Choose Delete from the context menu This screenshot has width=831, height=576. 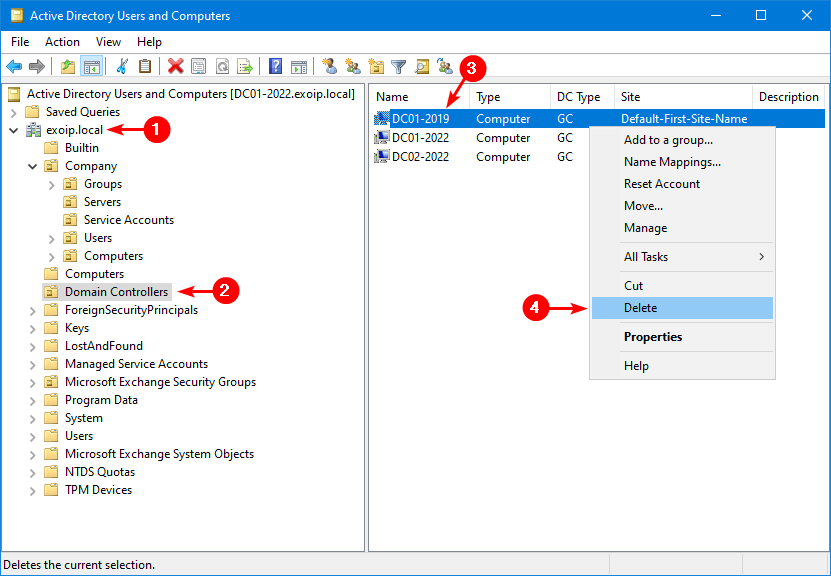(682, 308)
